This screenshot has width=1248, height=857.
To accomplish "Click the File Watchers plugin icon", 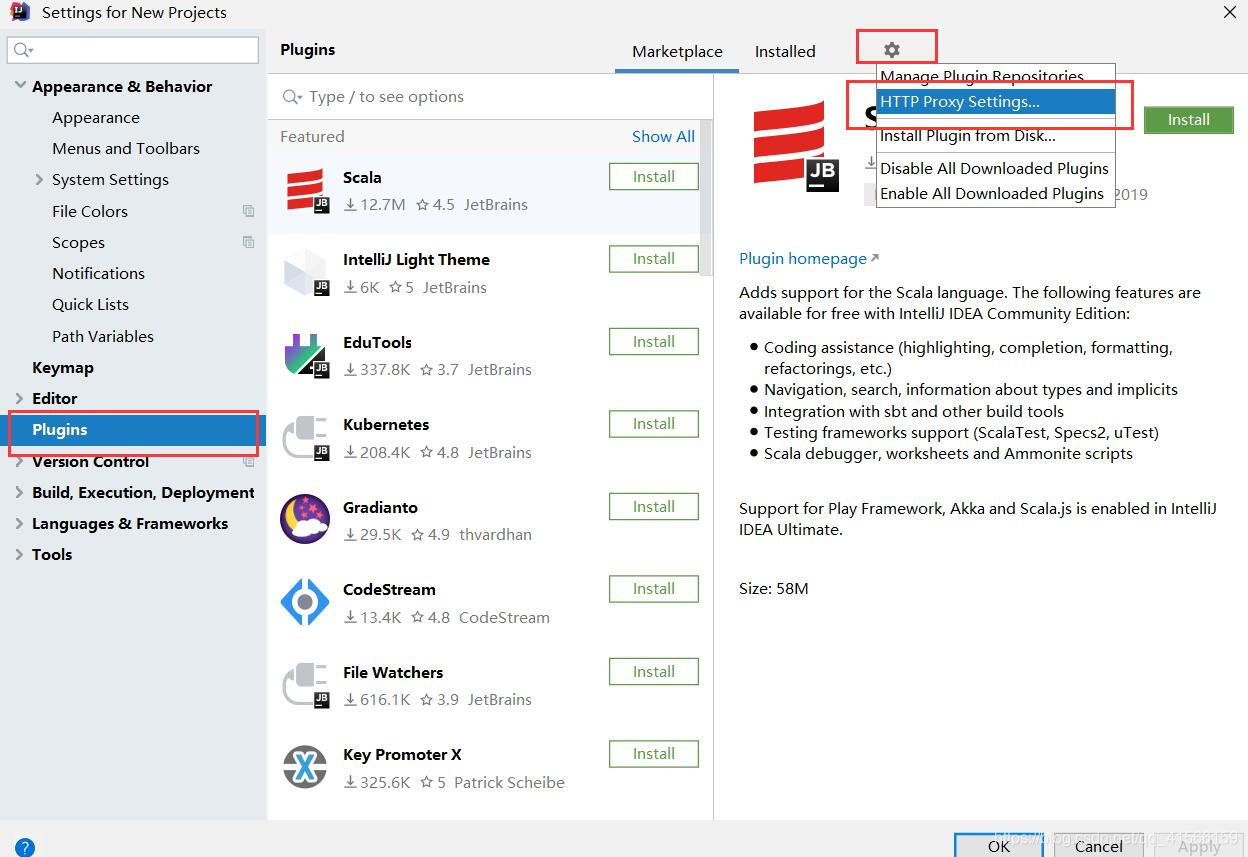I will click(306, 685).
